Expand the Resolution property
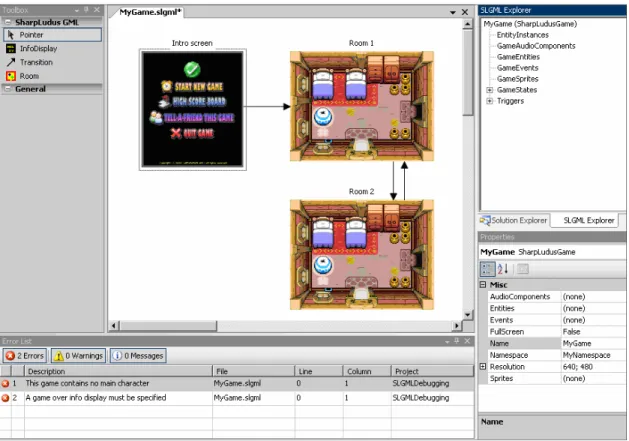The width and height of the screenshot is (629, 441). [483, 366]
